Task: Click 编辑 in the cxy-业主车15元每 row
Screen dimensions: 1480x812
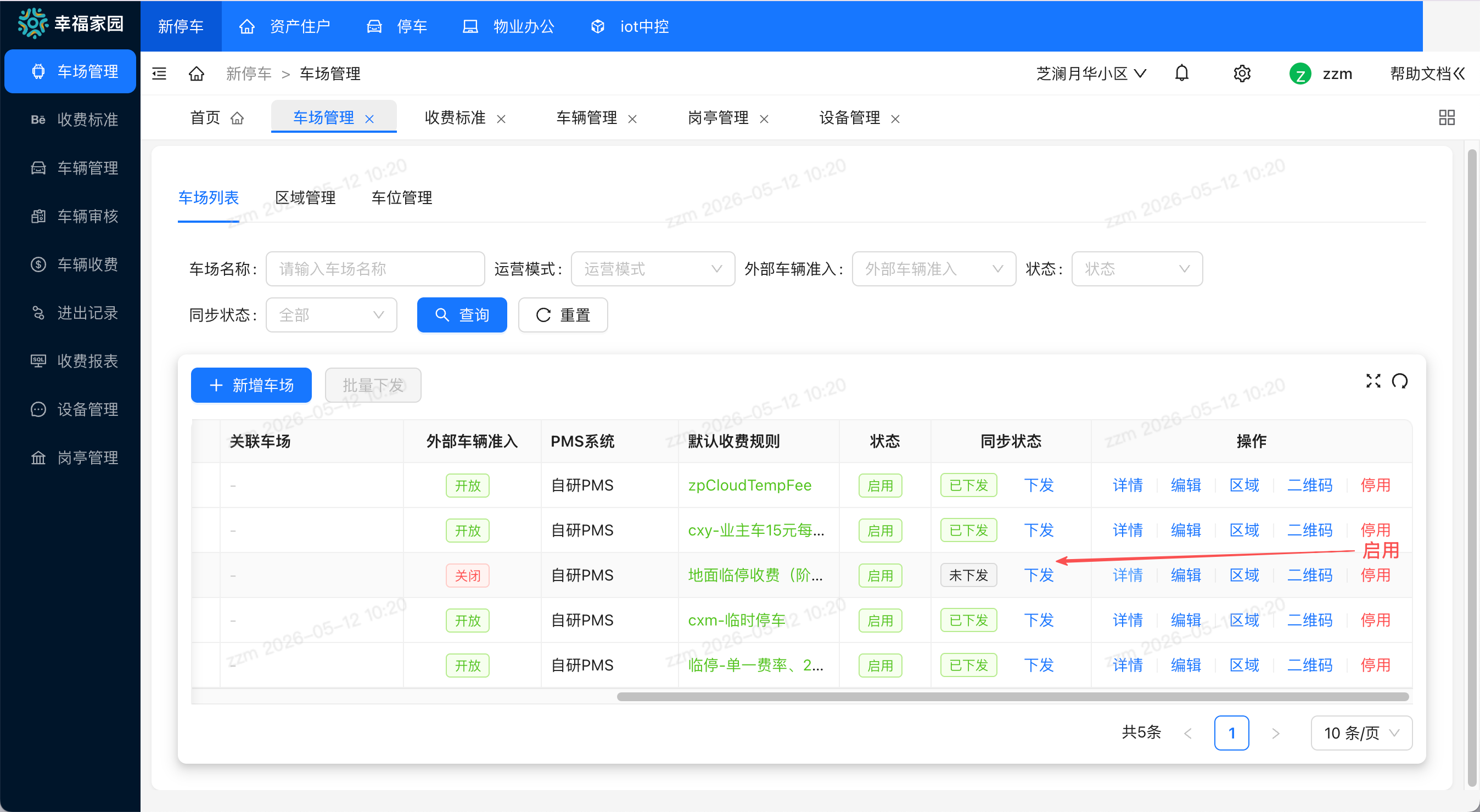Action: coord(1186,530)
